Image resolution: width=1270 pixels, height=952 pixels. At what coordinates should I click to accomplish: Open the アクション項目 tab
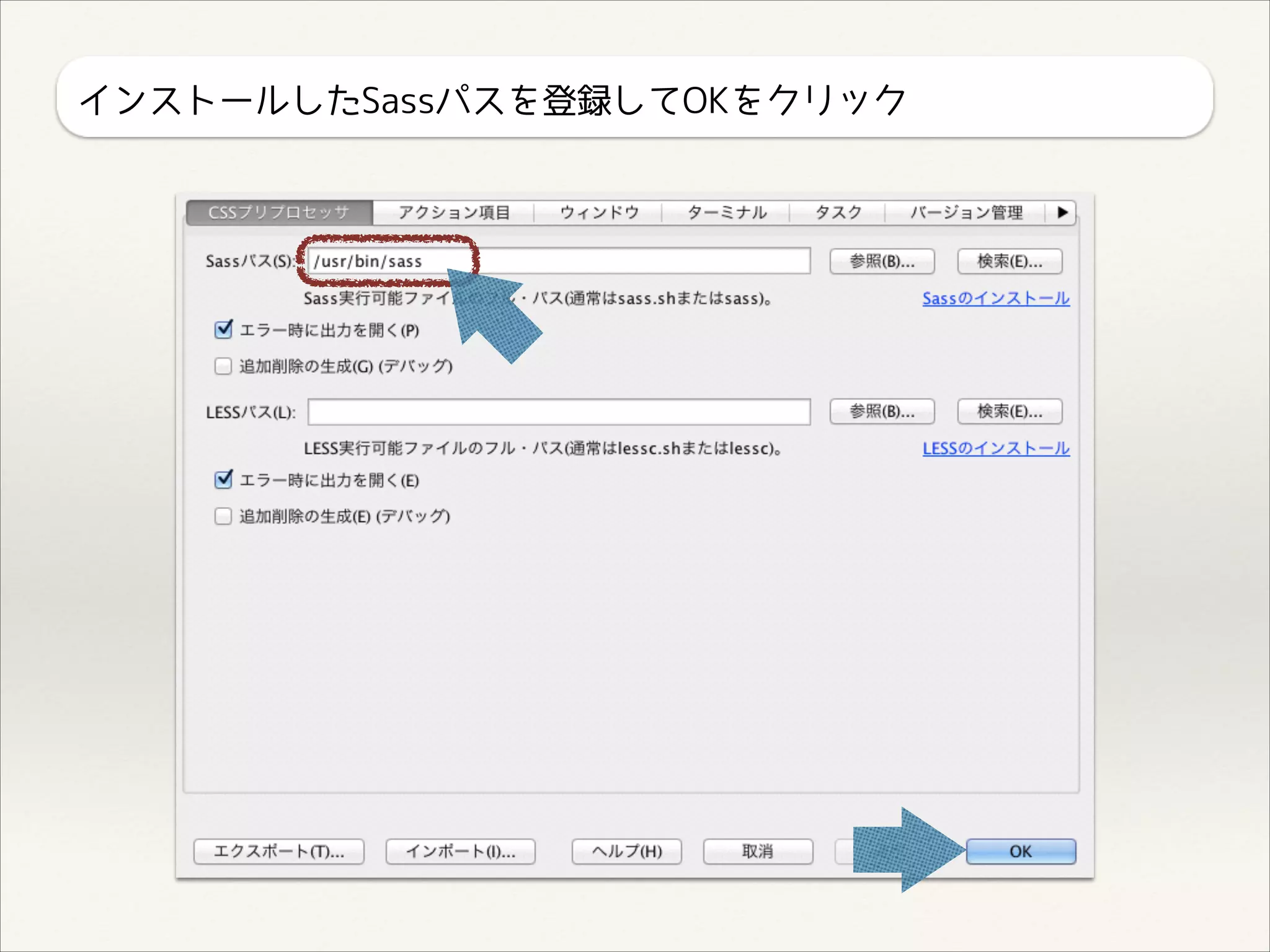(454, 213)
